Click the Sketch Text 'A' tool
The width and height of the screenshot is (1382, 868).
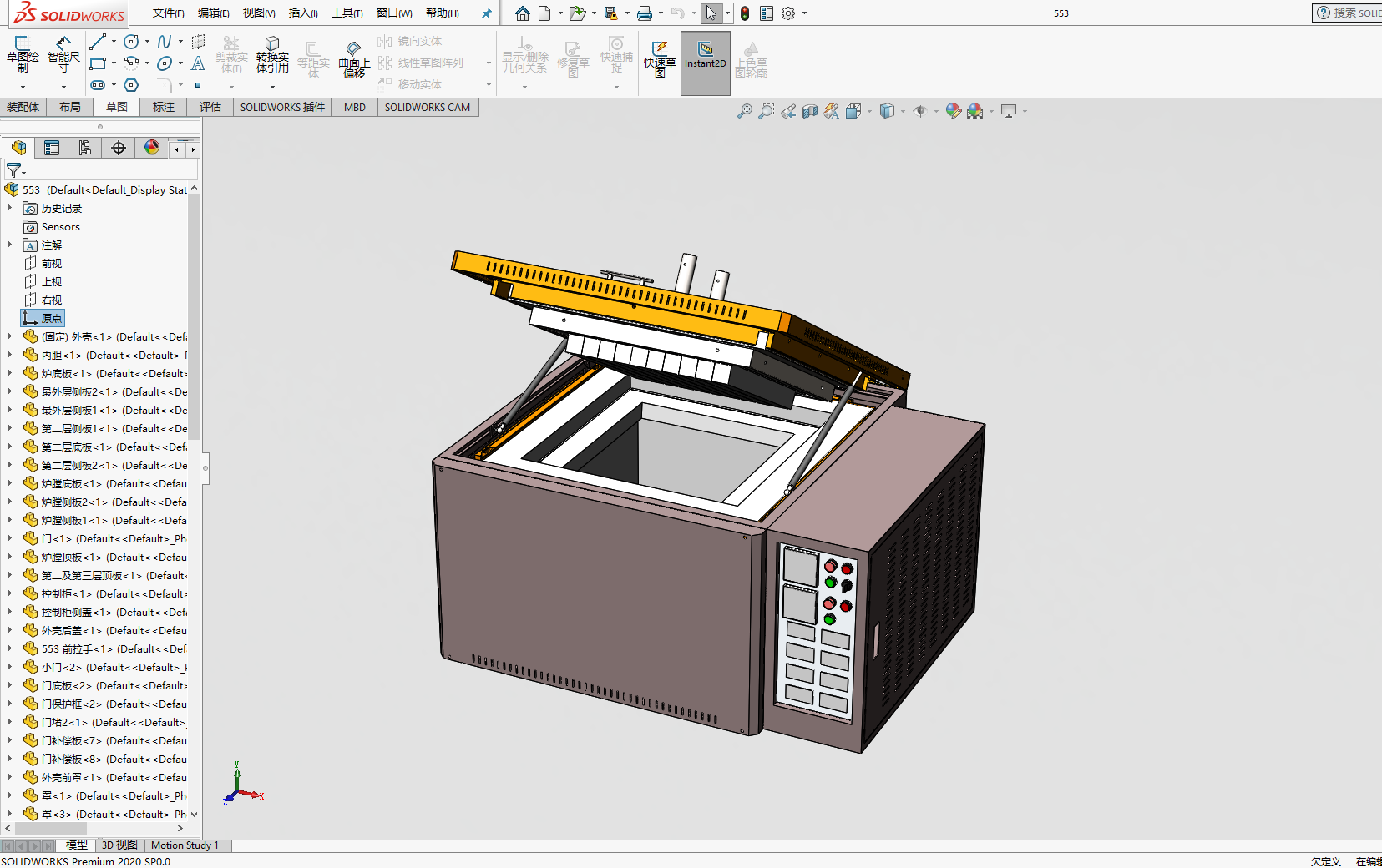198,63
